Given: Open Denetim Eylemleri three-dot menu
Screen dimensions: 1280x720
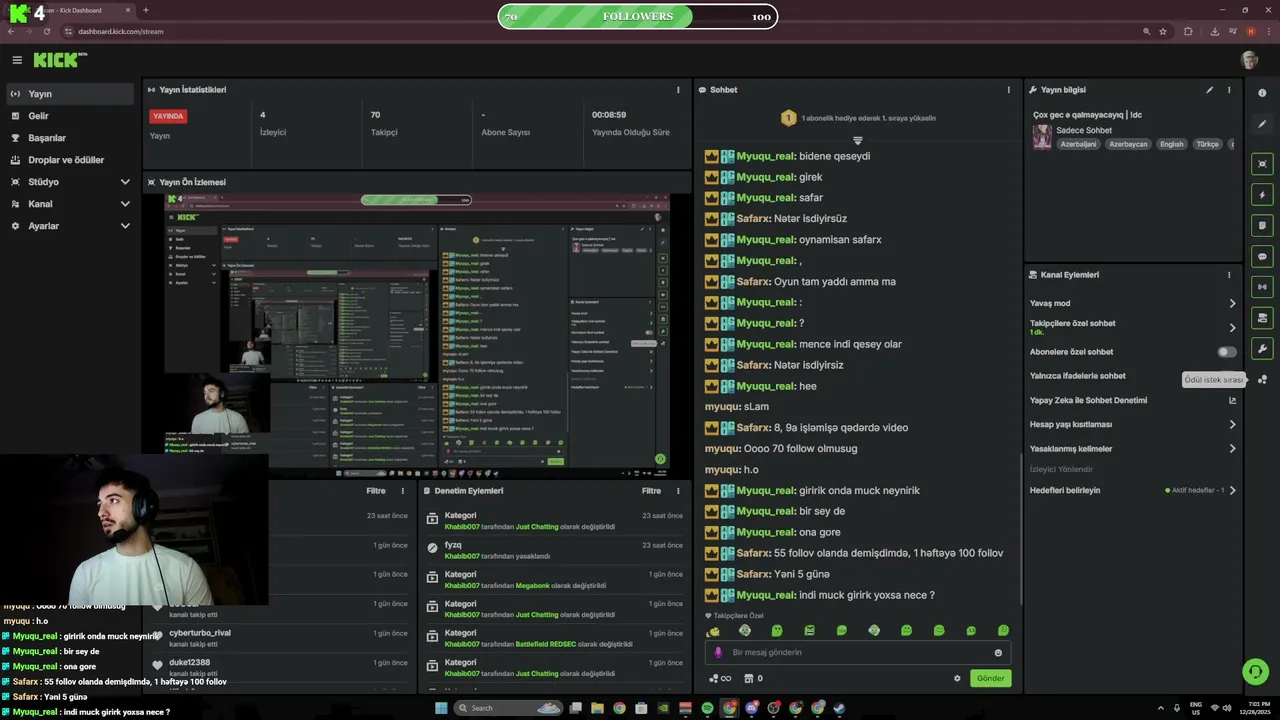Looking at the screenshot, I should click(x=678, y=491).
